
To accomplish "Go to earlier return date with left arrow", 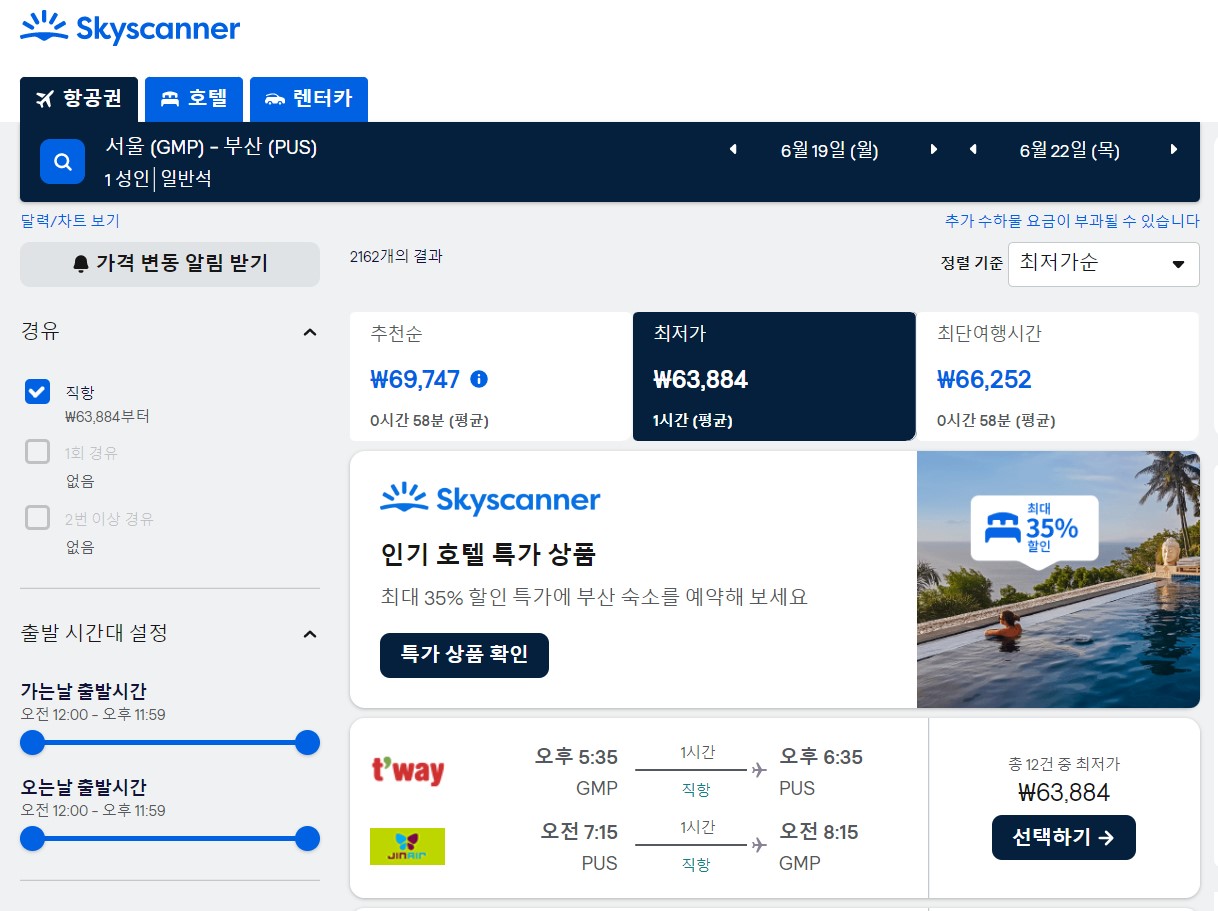I will [973, 148].
